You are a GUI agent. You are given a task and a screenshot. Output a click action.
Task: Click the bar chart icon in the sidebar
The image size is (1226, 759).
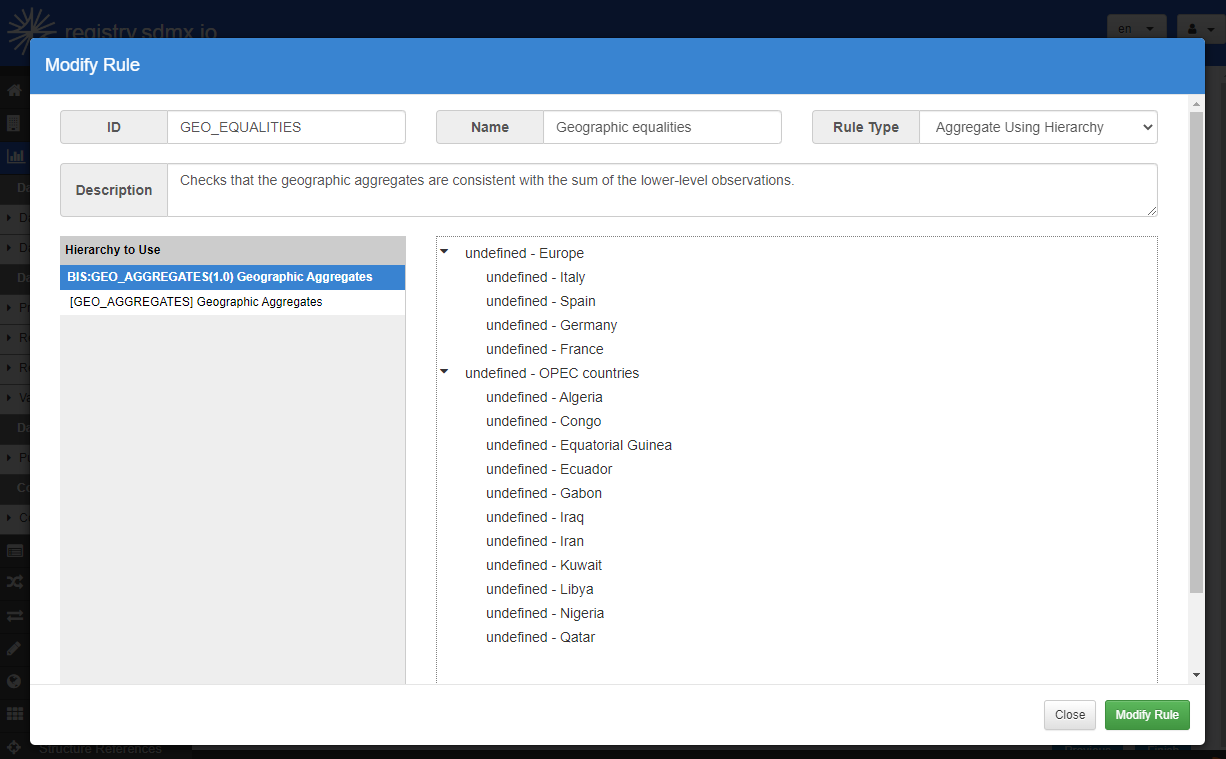tap(14, 156)
